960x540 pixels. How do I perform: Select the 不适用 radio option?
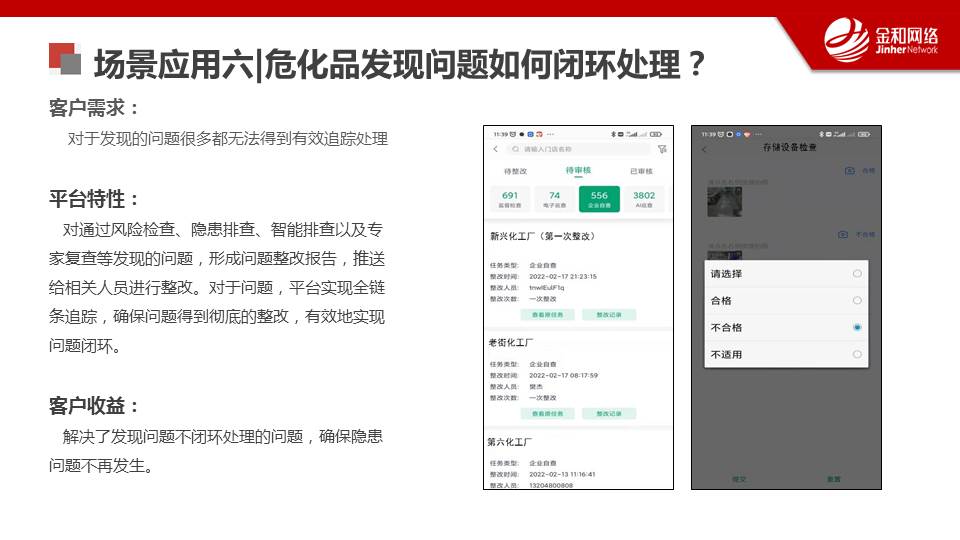(x=857, y=354)
